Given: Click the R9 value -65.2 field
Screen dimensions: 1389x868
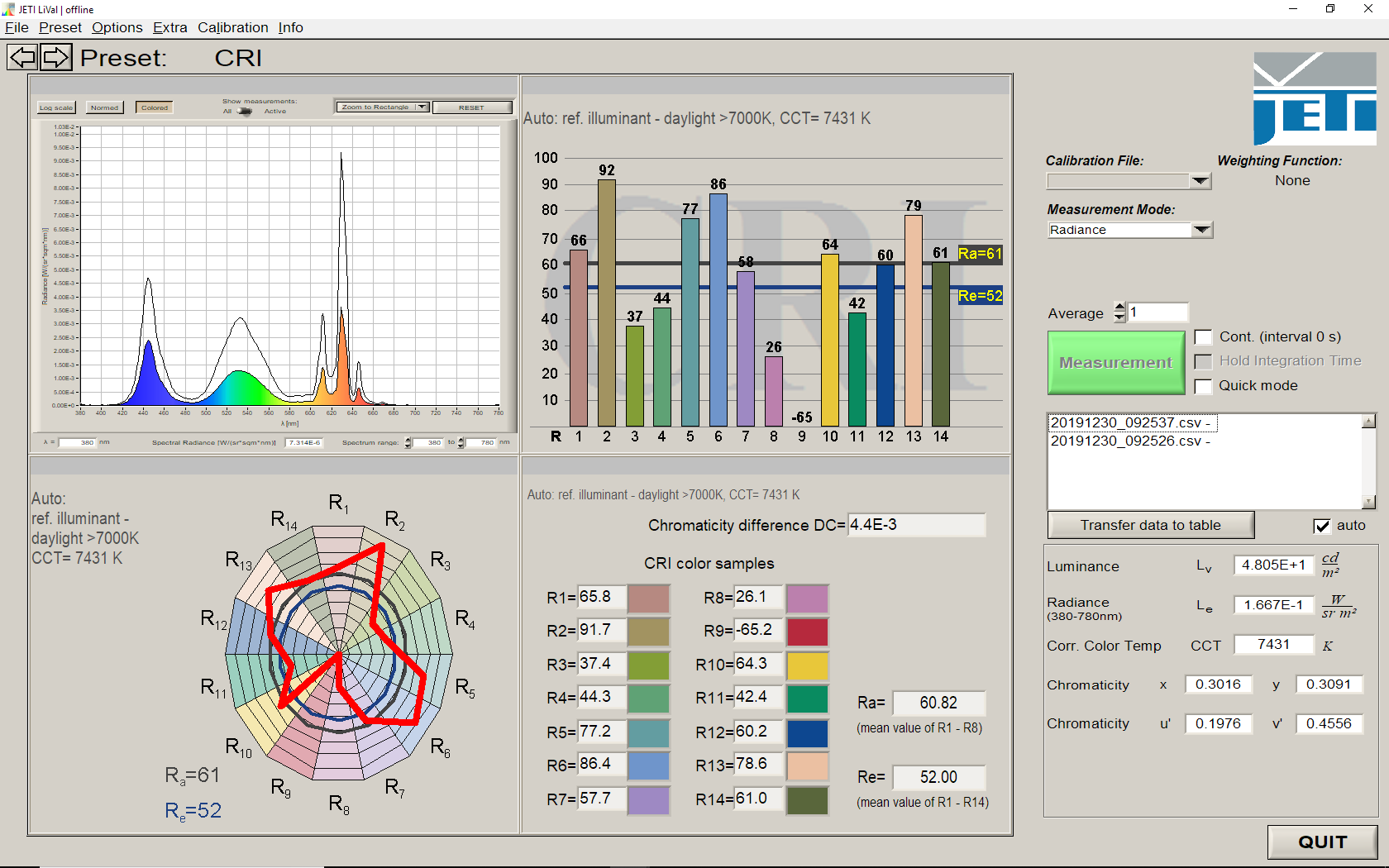Looking at the screenshot, I should pyautogui.click(x=758, y=630).
